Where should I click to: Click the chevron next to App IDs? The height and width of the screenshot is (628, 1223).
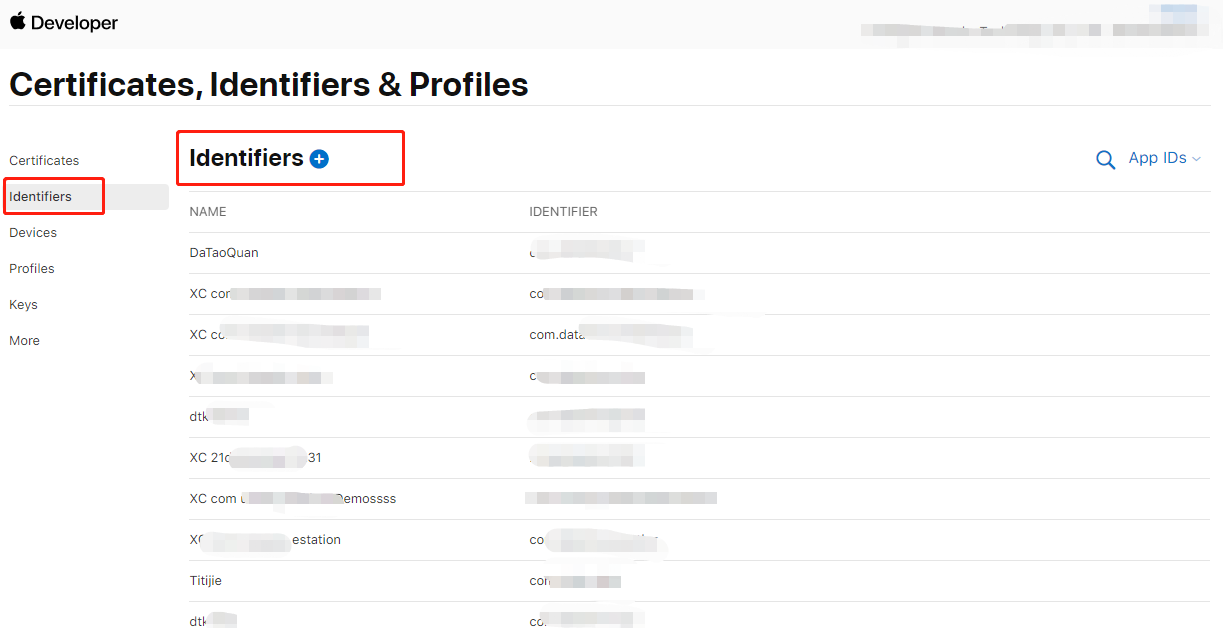tap(1196, 159)
